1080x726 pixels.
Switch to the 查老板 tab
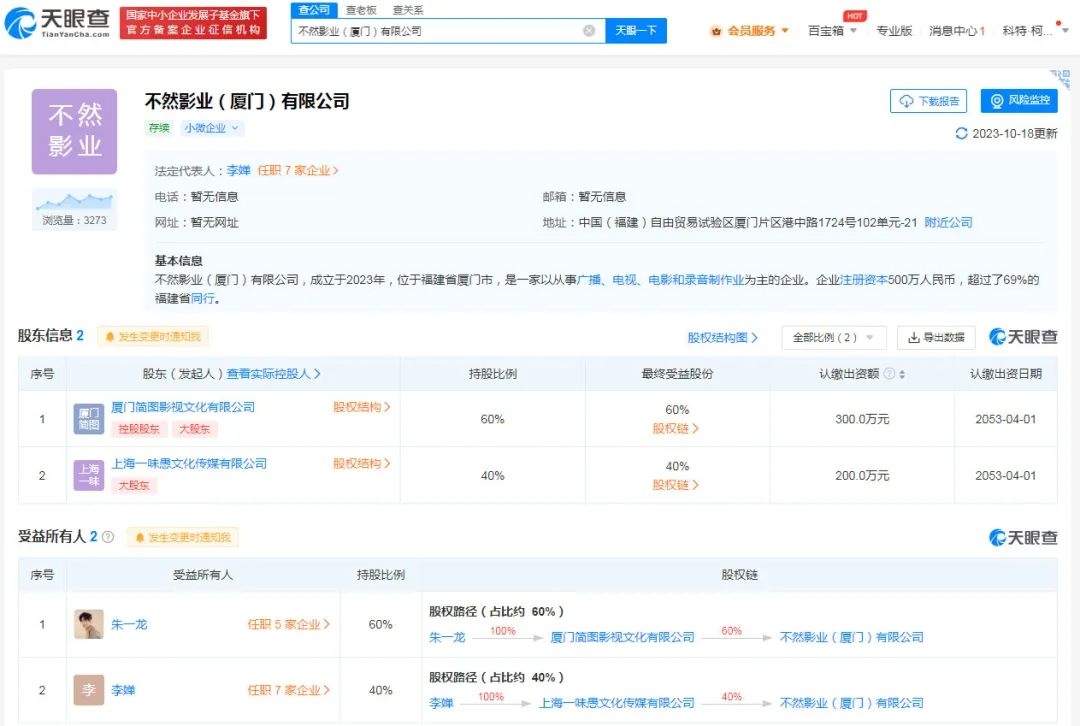click(361, 10)
